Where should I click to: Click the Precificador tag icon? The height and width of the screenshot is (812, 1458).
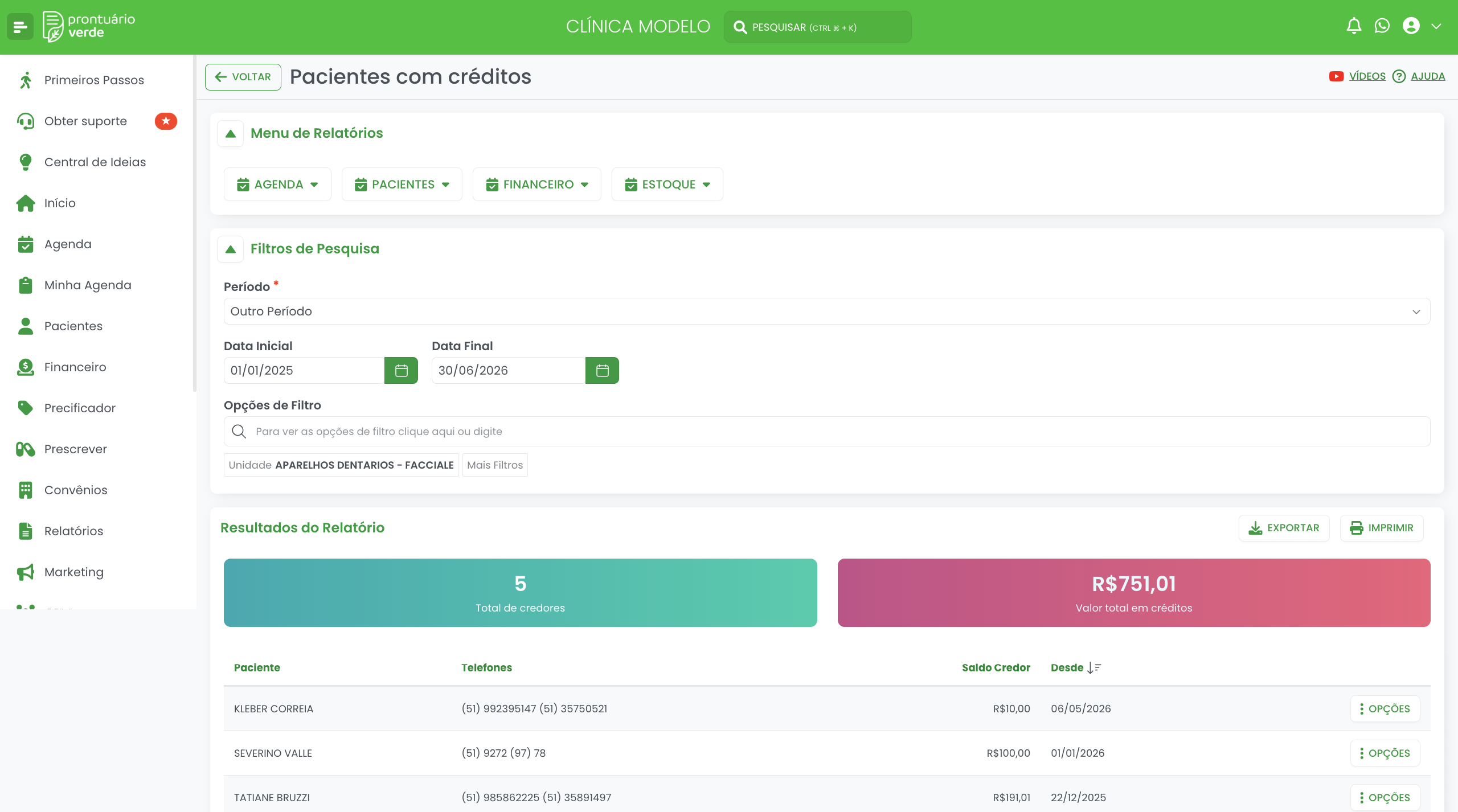coord(26,408)
